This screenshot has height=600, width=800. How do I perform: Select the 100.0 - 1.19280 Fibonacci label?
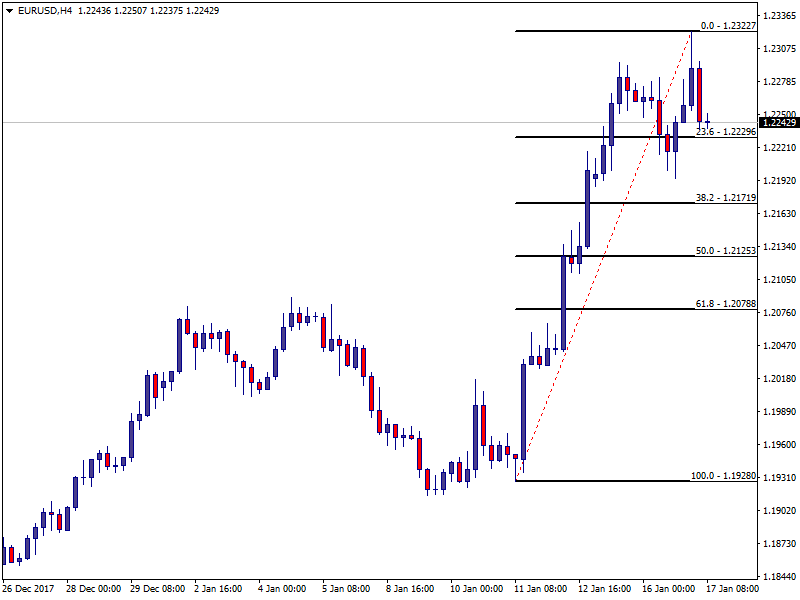[x=722, y=476]
